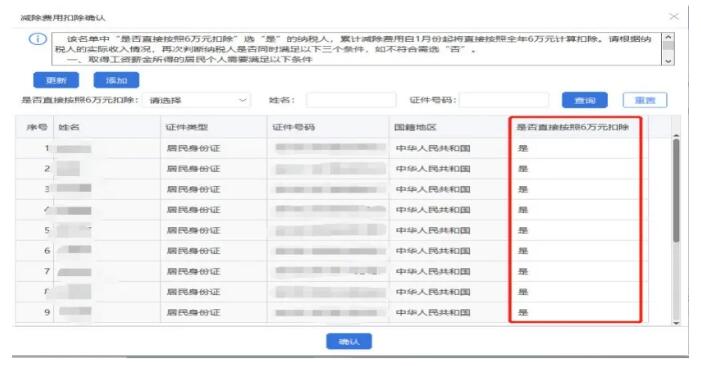Click 中华人民共和国 in row 4
The width and height of the screenshot is (701, 366).
point(433,210)
